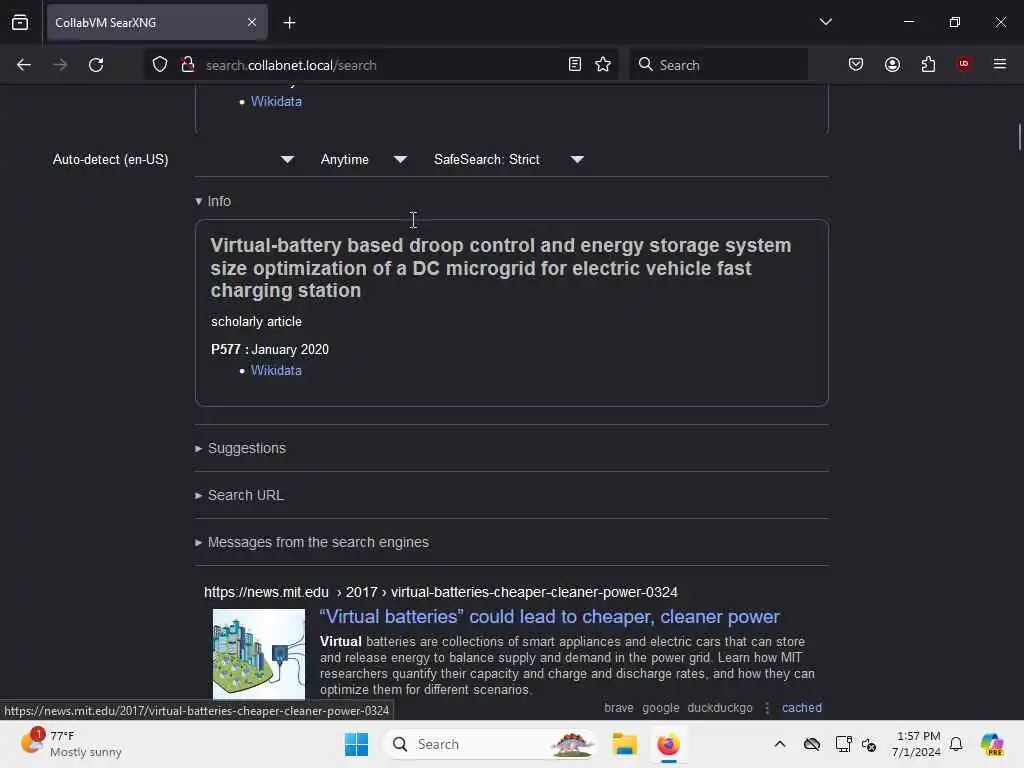Show hidden system tray icons
Image resolution: width=1024 pixels, height=768 pixels.
click(x=780, y=744)
